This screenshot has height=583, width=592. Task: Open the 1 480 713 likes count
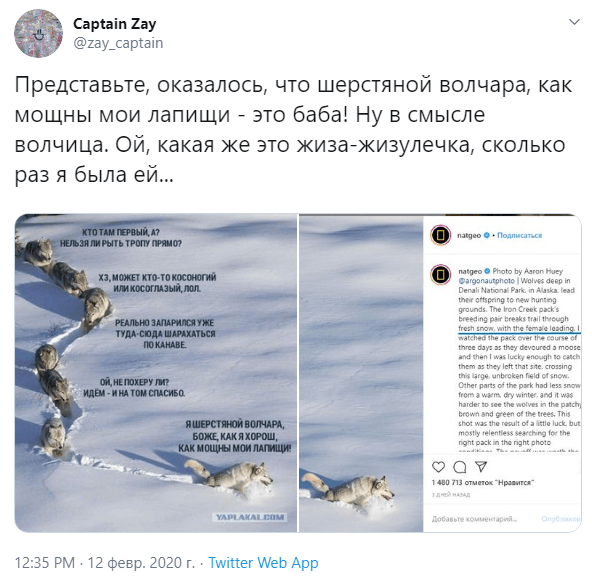483,483
